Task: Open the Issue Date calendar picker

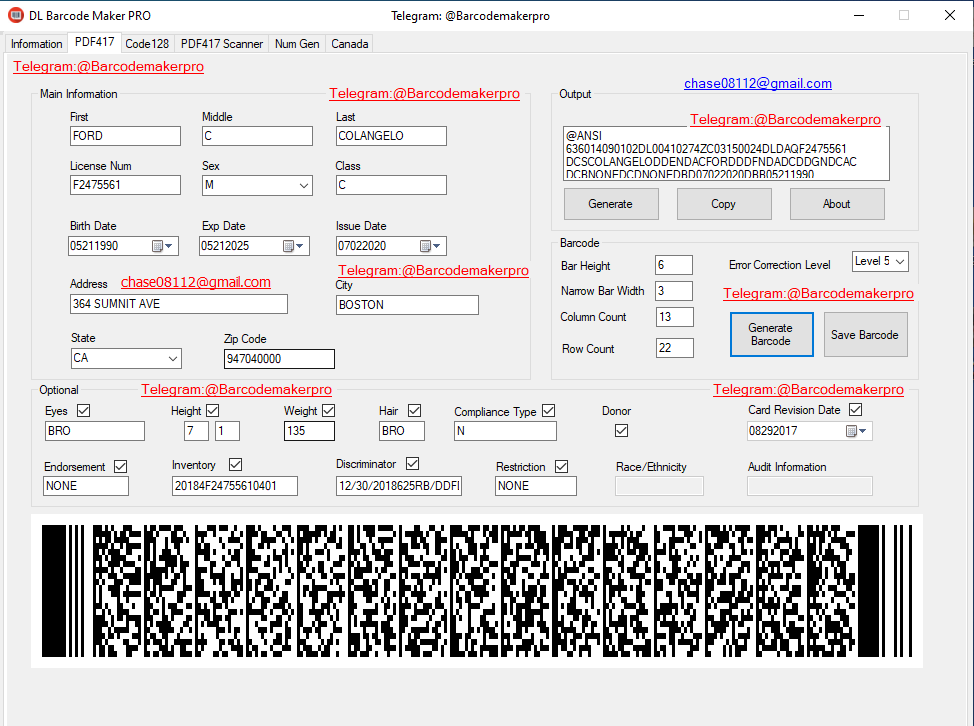Action: pyautogui.click(x=427, y=245)
